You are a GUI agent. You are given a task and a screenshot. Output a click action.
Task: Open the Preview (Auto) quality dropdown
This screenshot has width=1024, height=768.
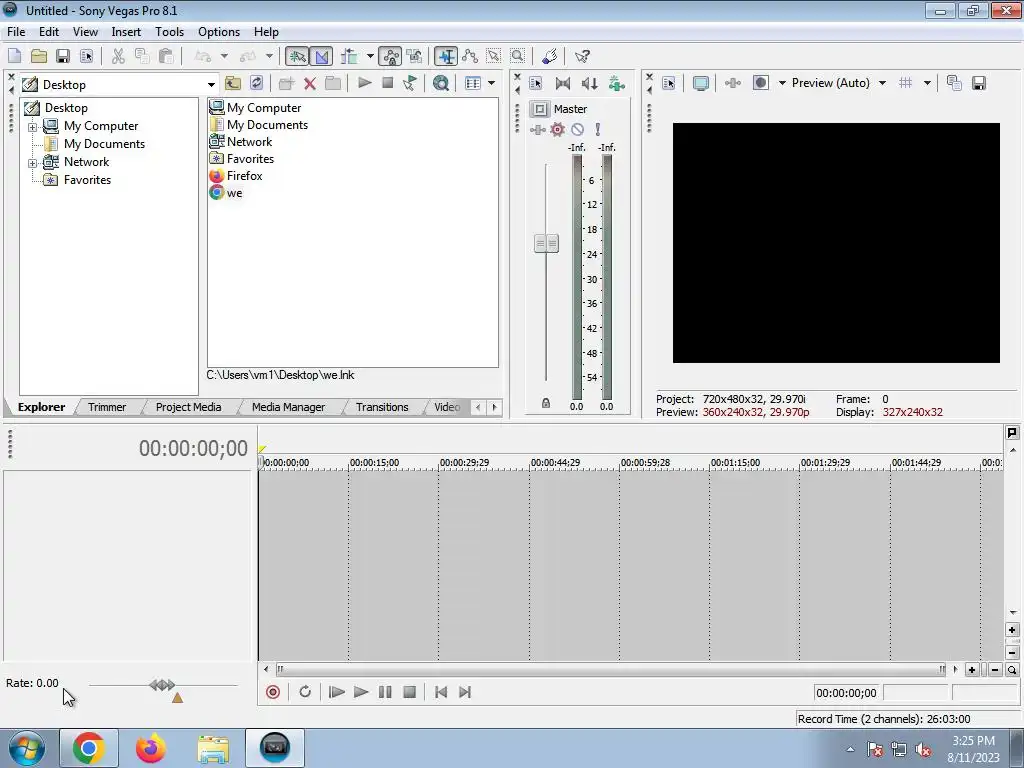(x=882, y=83)
